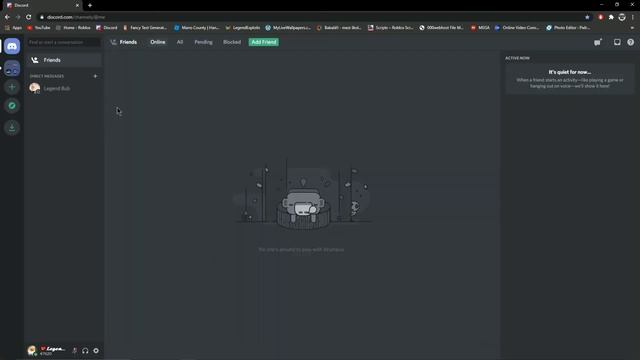
Task: Click the green Add Friend button
Action: pos(264,42)
